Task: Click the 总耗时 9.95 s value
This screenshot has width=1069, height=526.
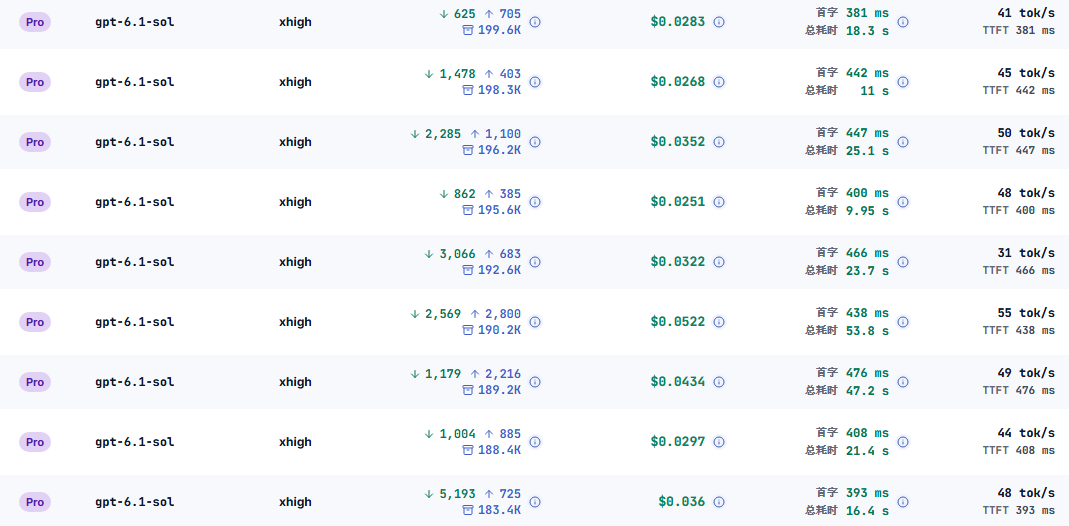Action: point(867,211)
